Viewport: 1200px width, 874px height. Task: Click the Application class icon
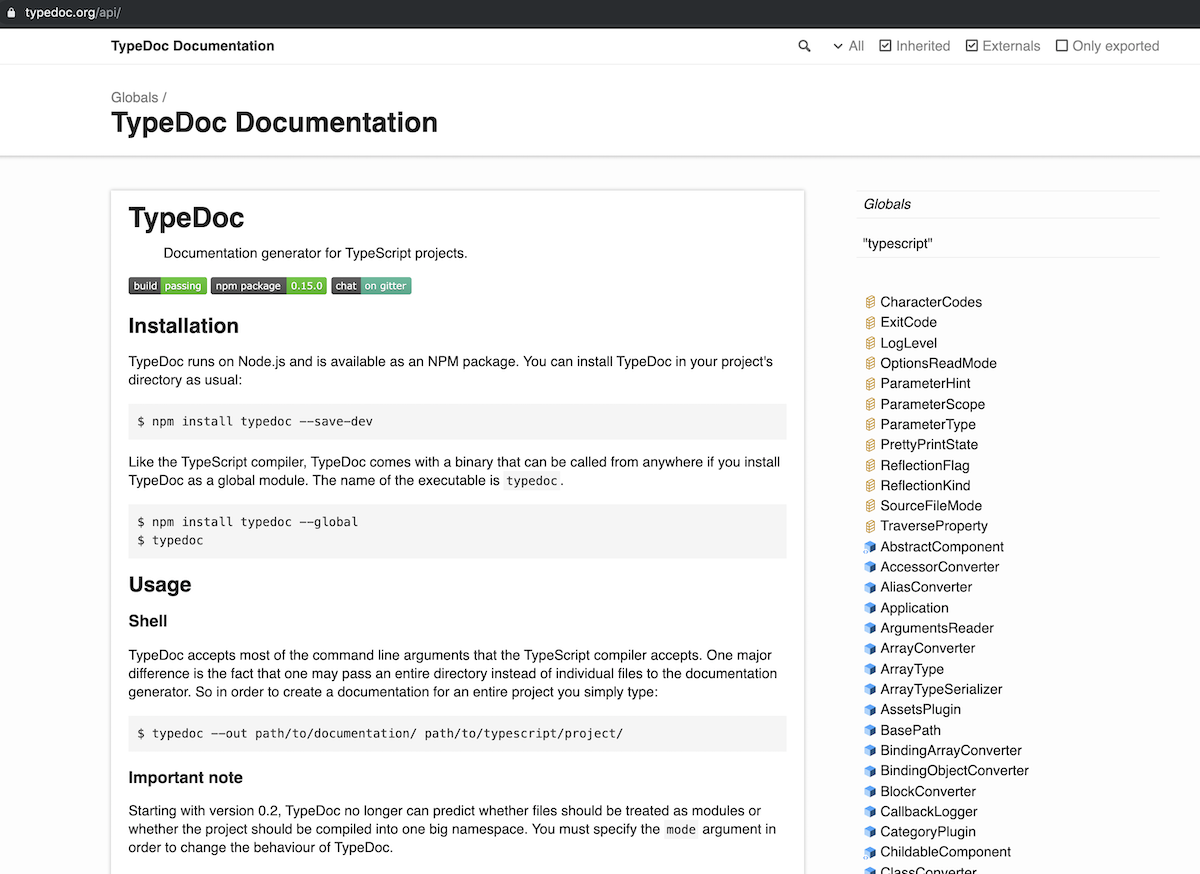870,608
